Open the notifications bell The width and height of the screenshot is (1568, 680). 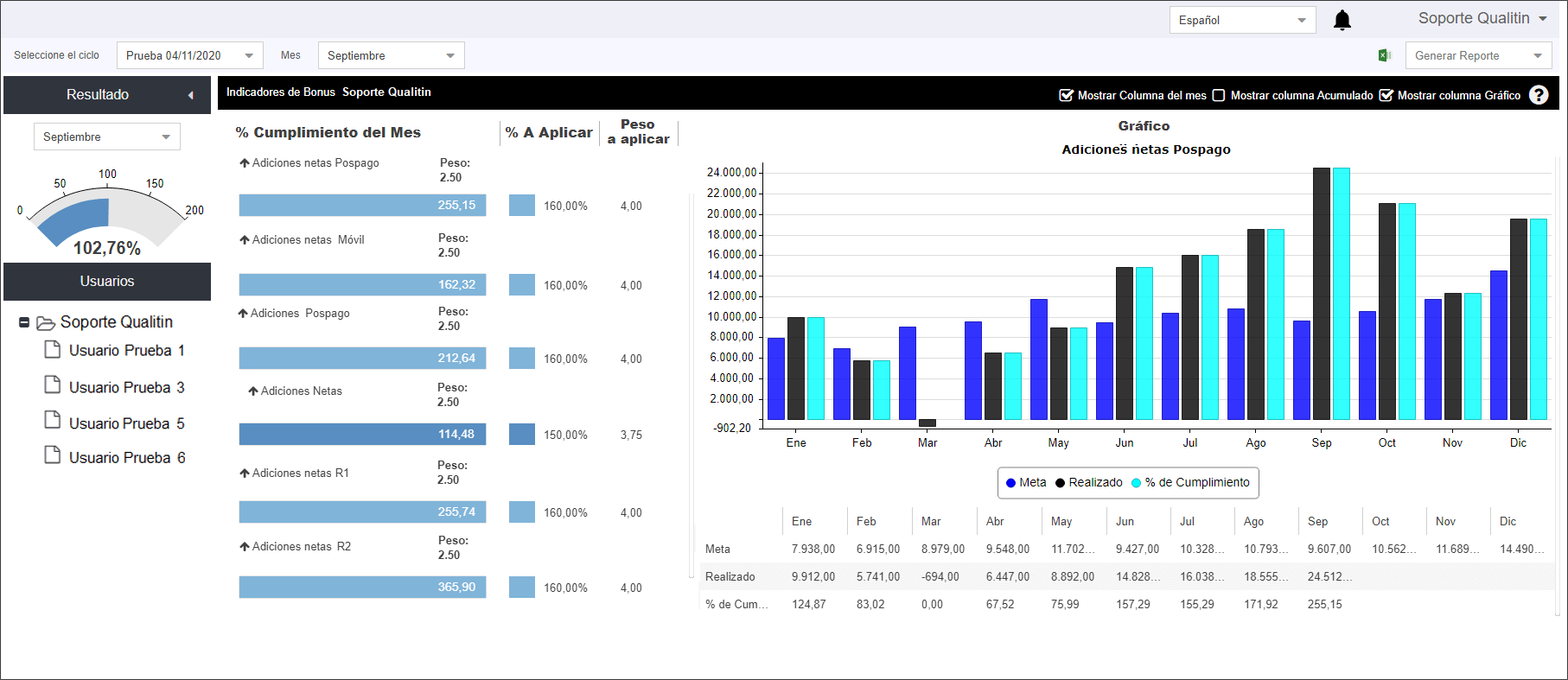tap(1342, 20)
